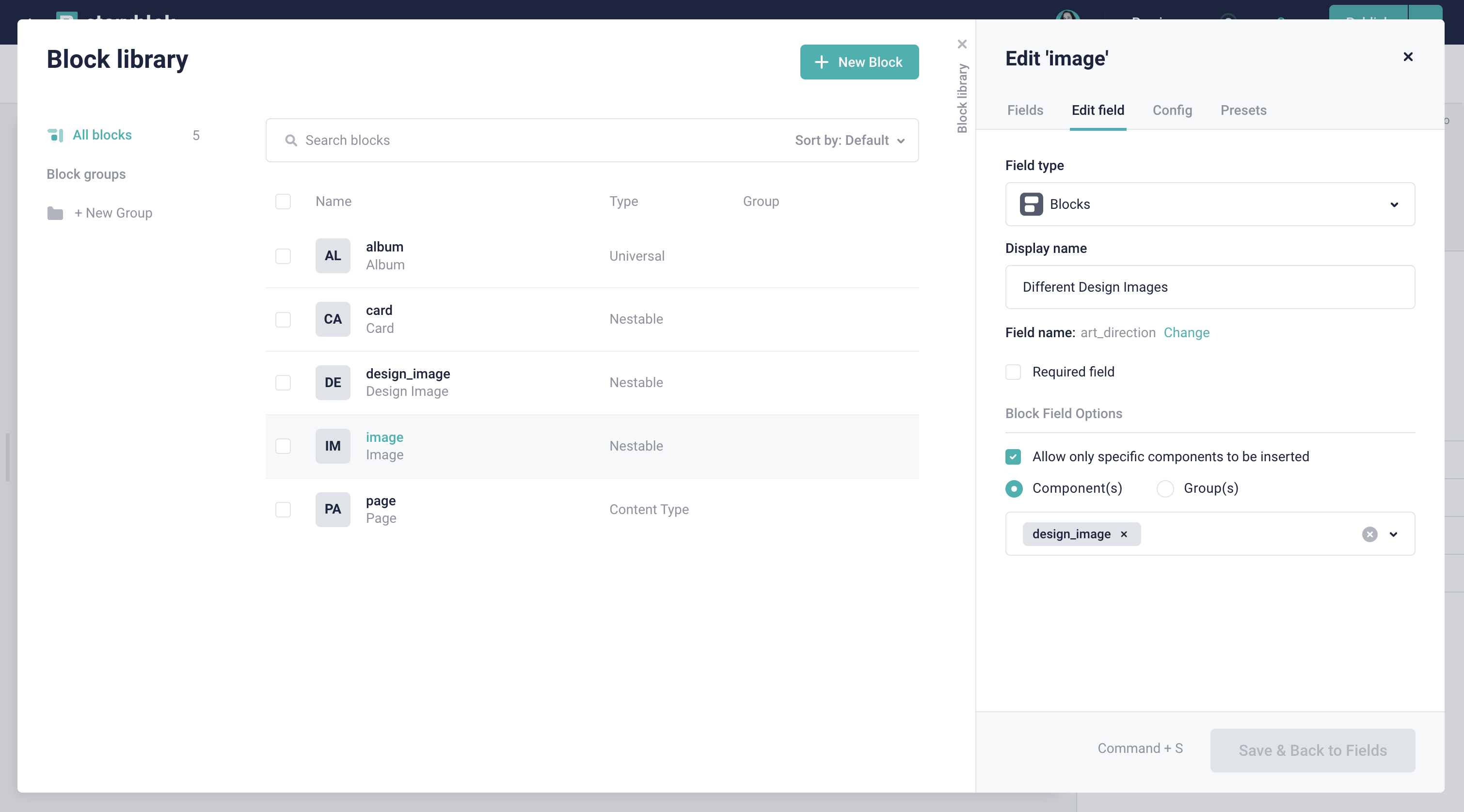Select the Group(s) radio option

(1165, 489)
